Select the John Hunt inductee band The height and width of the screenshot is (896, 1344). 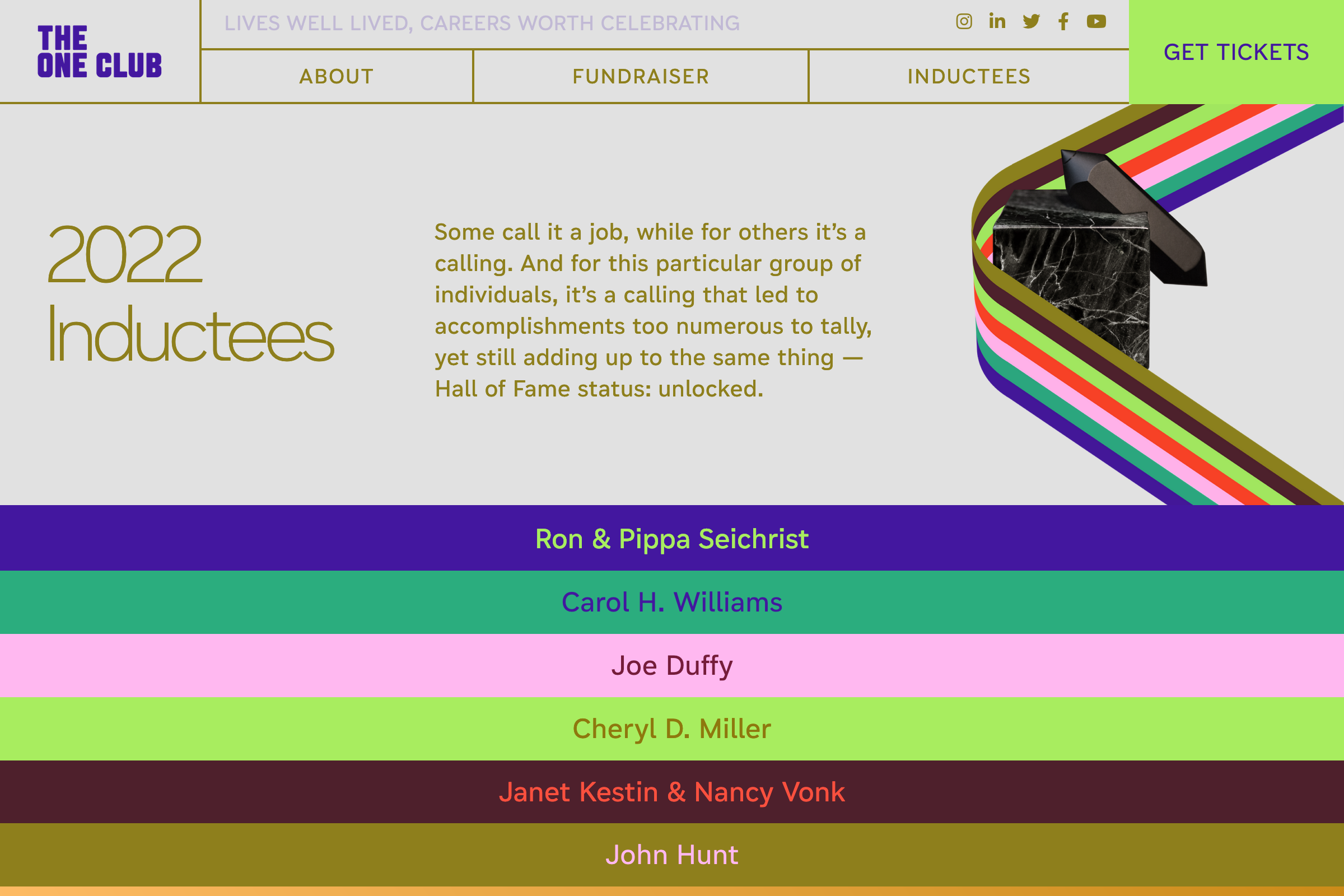(x=672, y=855)
